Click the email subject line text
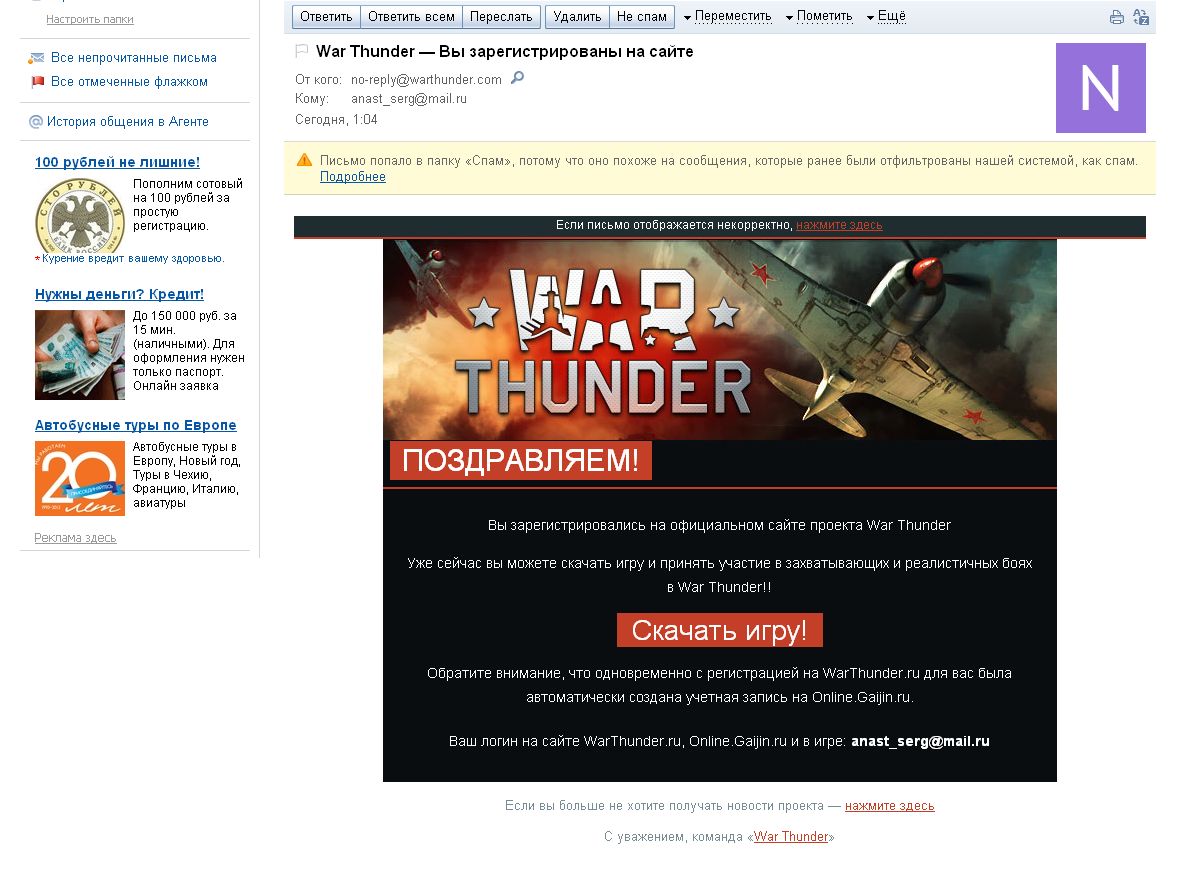This screenshot has width=1193, height=881. [x=504, y=52]
